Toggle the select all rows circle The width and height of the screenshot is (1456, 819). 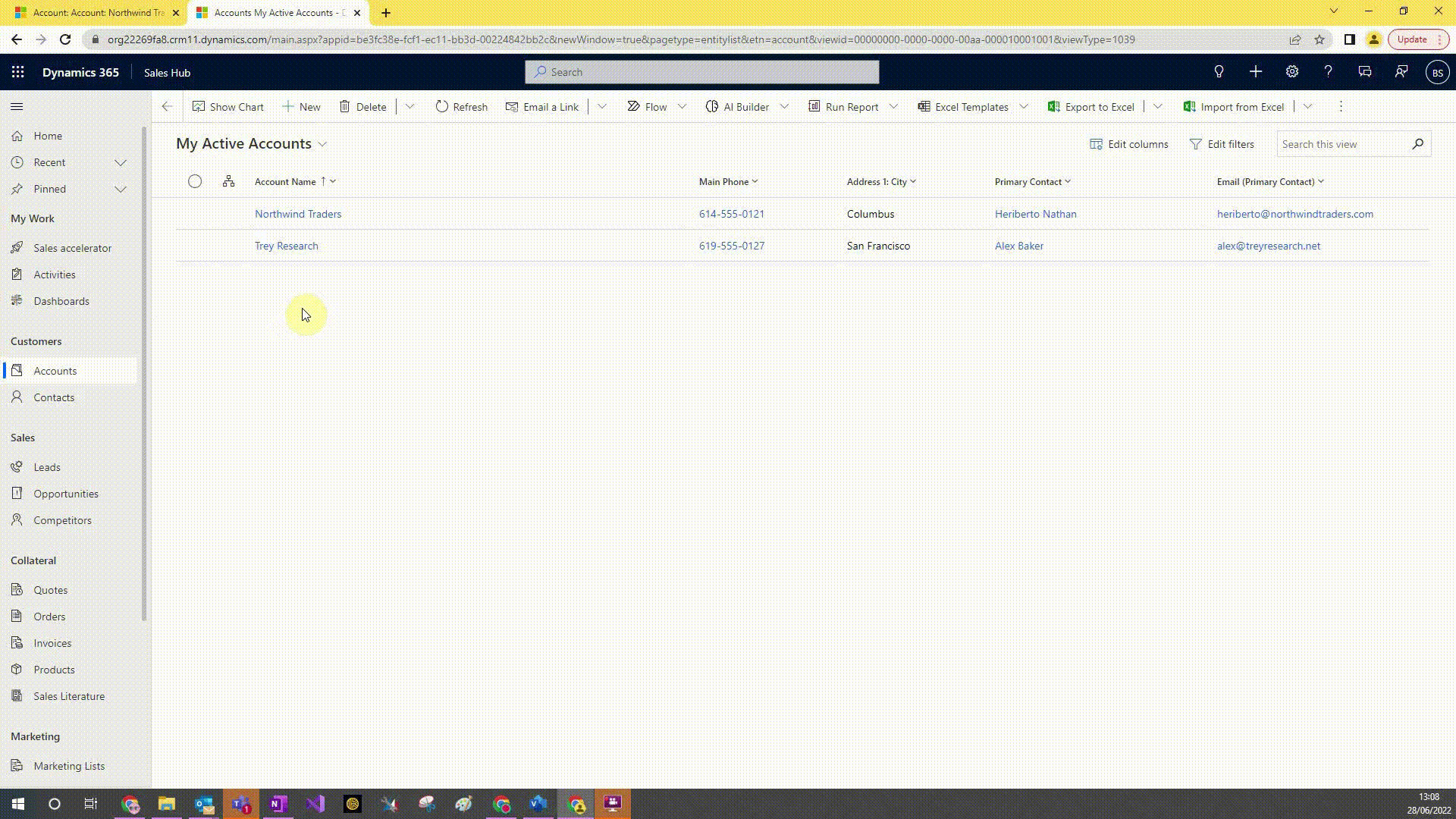click(195, 181)
